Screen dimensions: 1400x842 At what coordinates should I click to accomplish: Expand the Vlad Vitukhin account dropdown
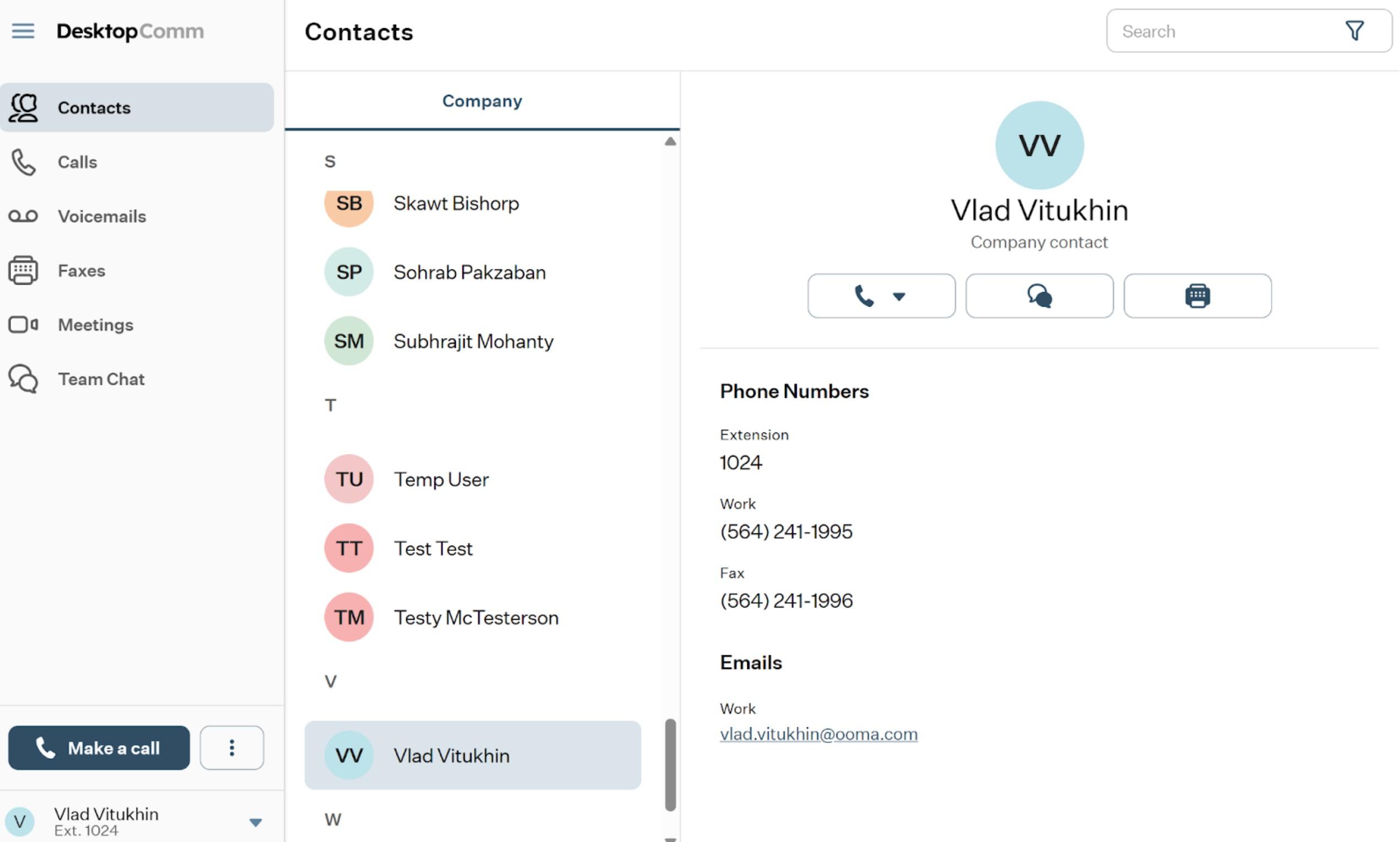click(x=255, y=822)
